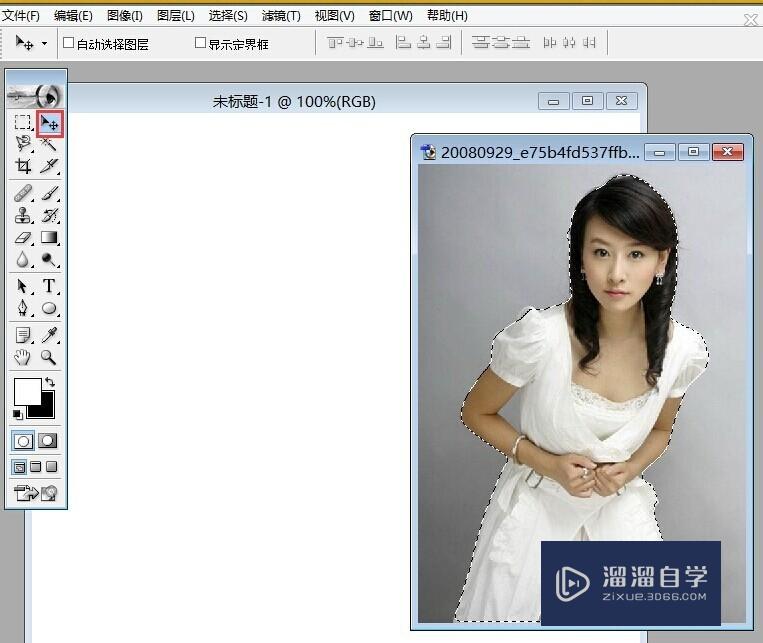Open the 编辑(E) menu

pyautogui.click(x=73, y=16)
